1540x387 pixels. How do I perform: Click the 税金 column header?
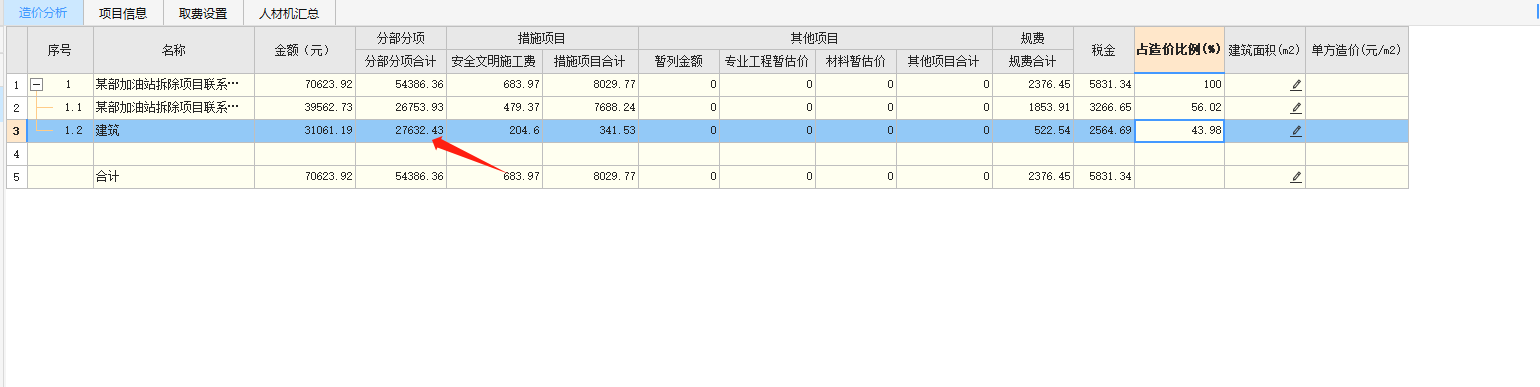click(x=1104, y=50)
